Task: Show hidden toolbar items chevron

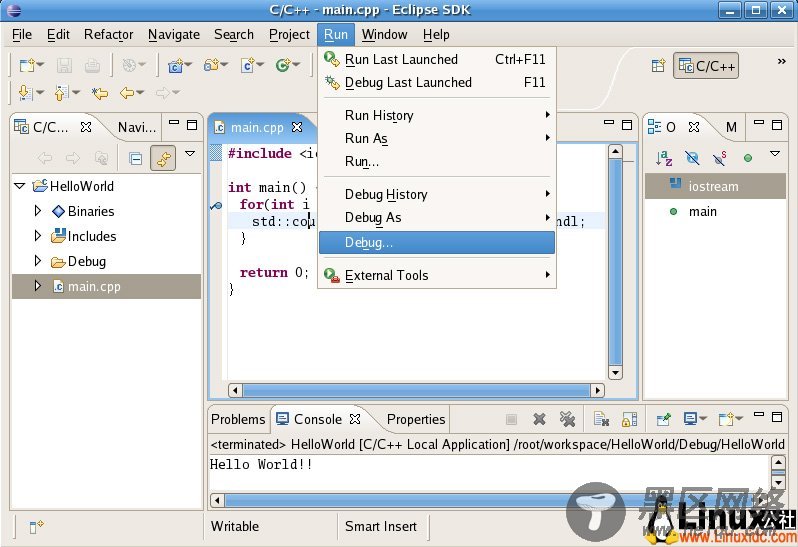Action: [x=781, y=62]
